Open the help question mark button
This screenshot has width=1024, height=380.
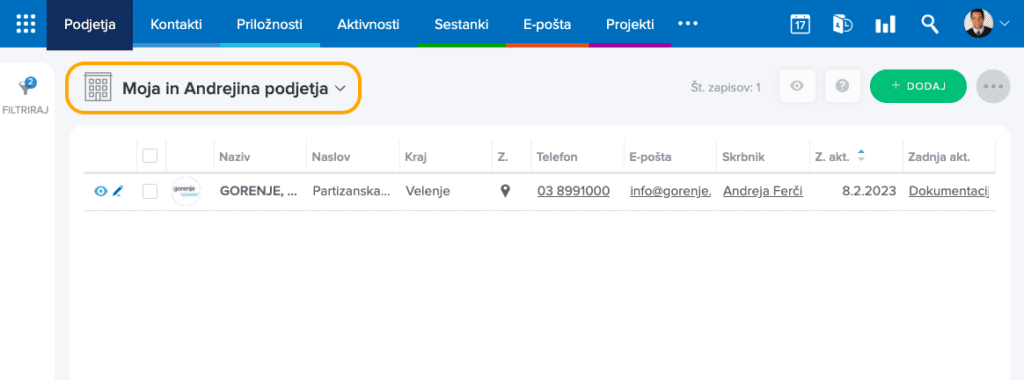pyautogui.click(x=842, y=86)
